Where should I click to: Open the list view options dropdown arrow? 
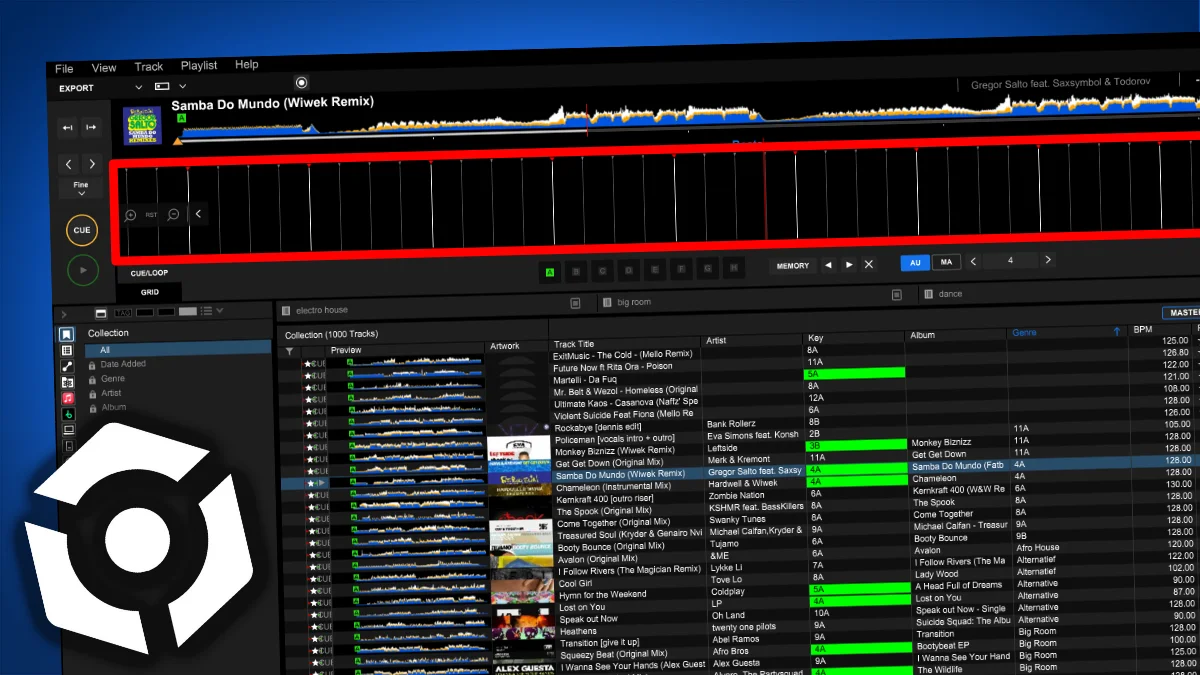click(221, 312)
